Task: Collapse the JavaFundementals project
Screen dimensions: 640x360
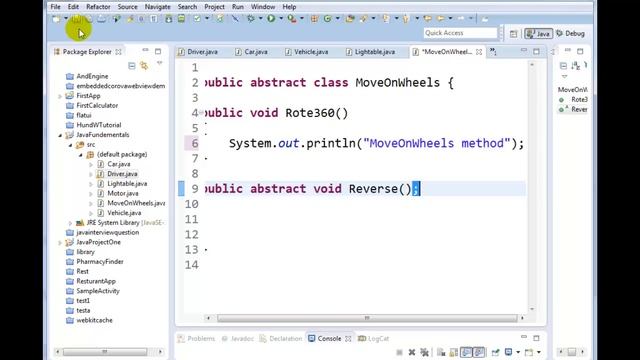Action: (60, 135)
